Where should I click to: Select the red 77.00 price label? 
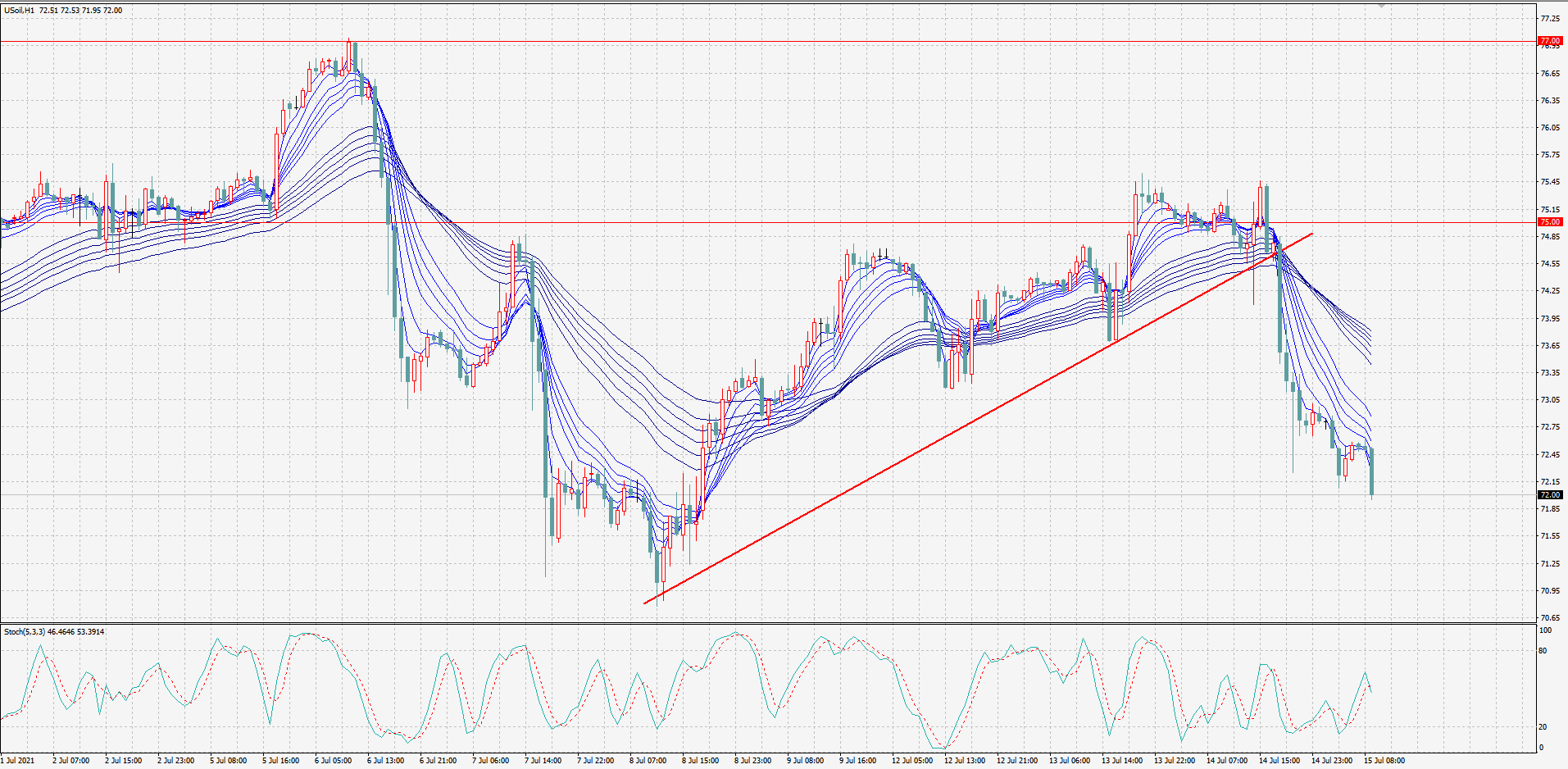(1550, 41)
